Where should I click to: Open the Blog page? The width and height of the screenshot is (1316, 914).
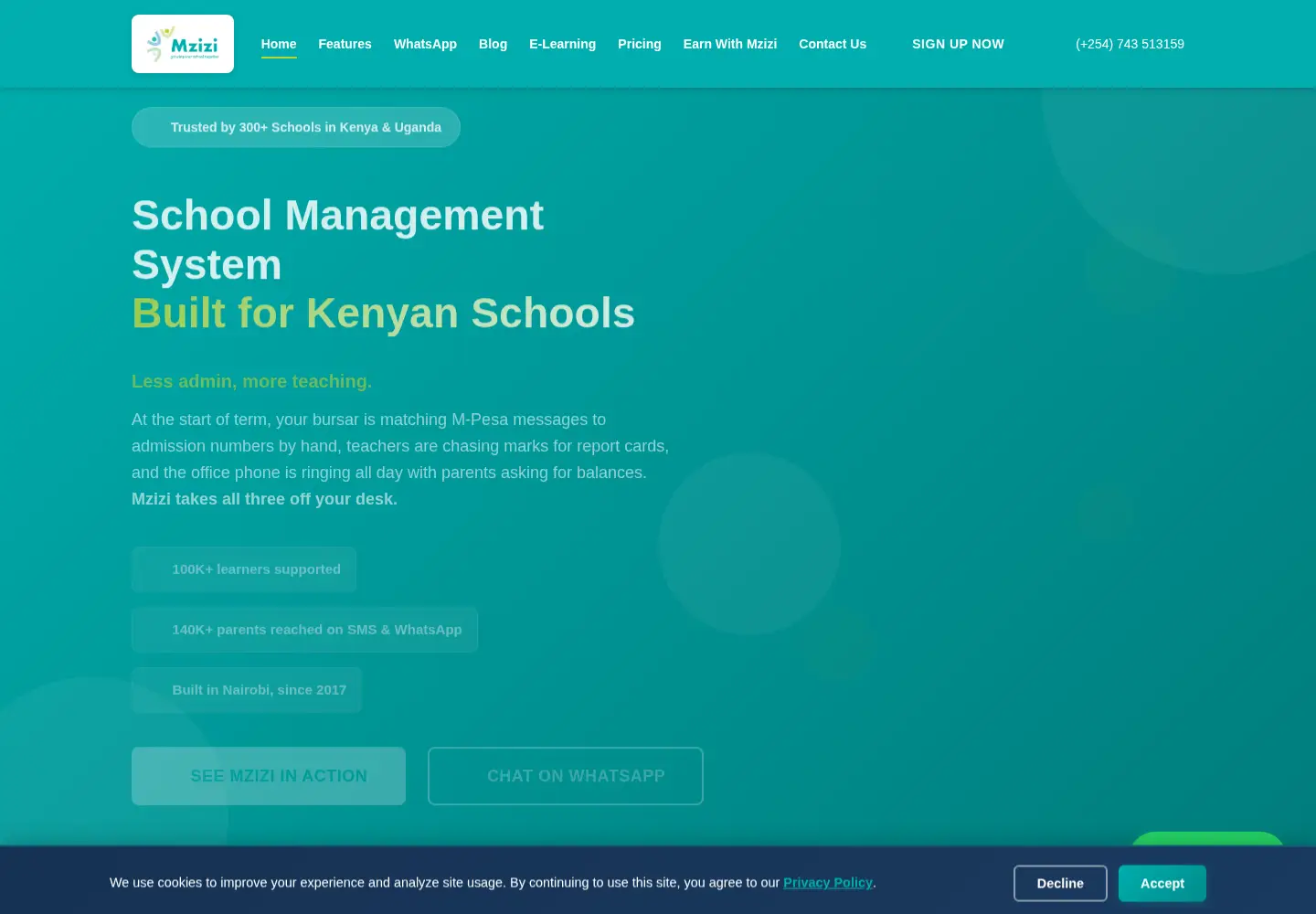click(x=493, y=44)
